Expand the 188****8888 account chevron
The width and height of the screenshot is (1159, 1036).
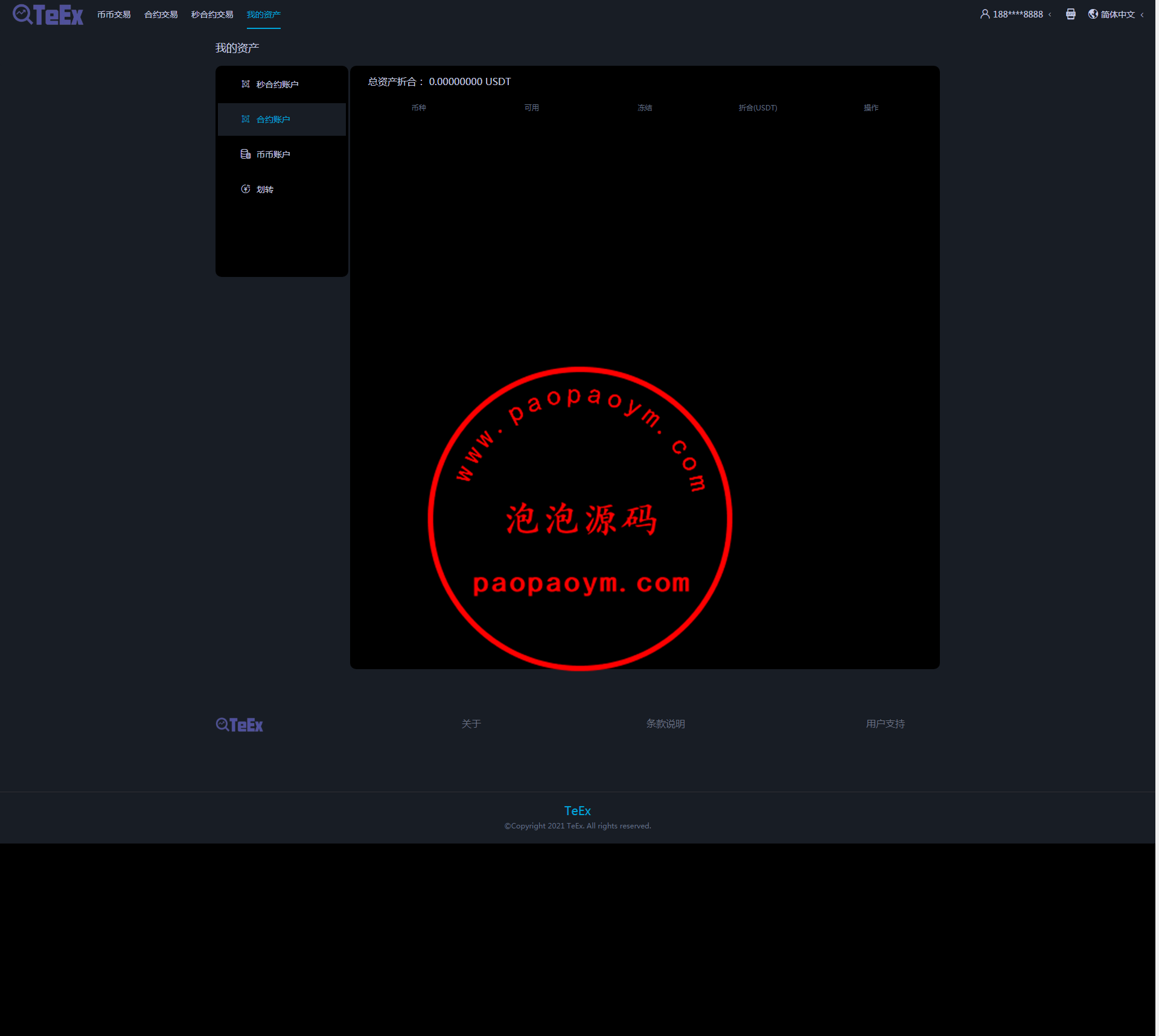(x=1050, y=14)
